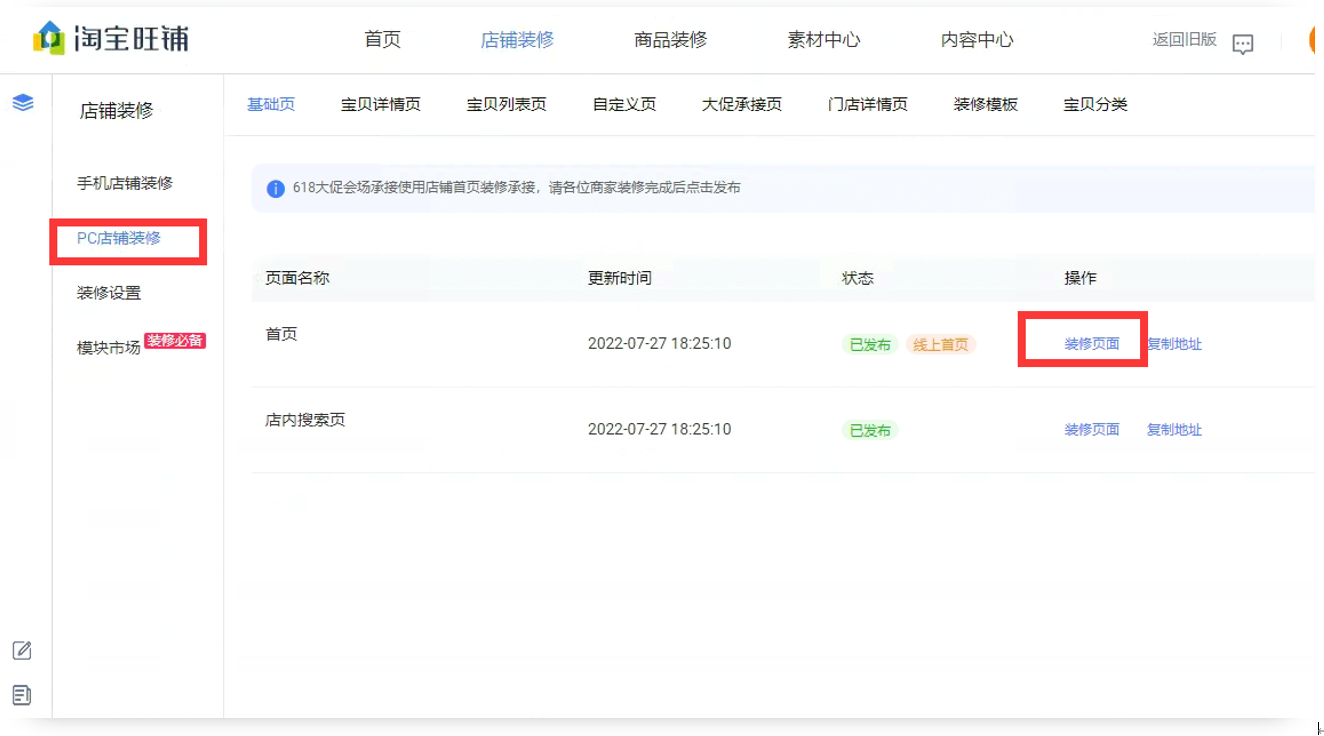Switch to 基础页 tab
Screen dimensions: 1324x736
(271, 104)
